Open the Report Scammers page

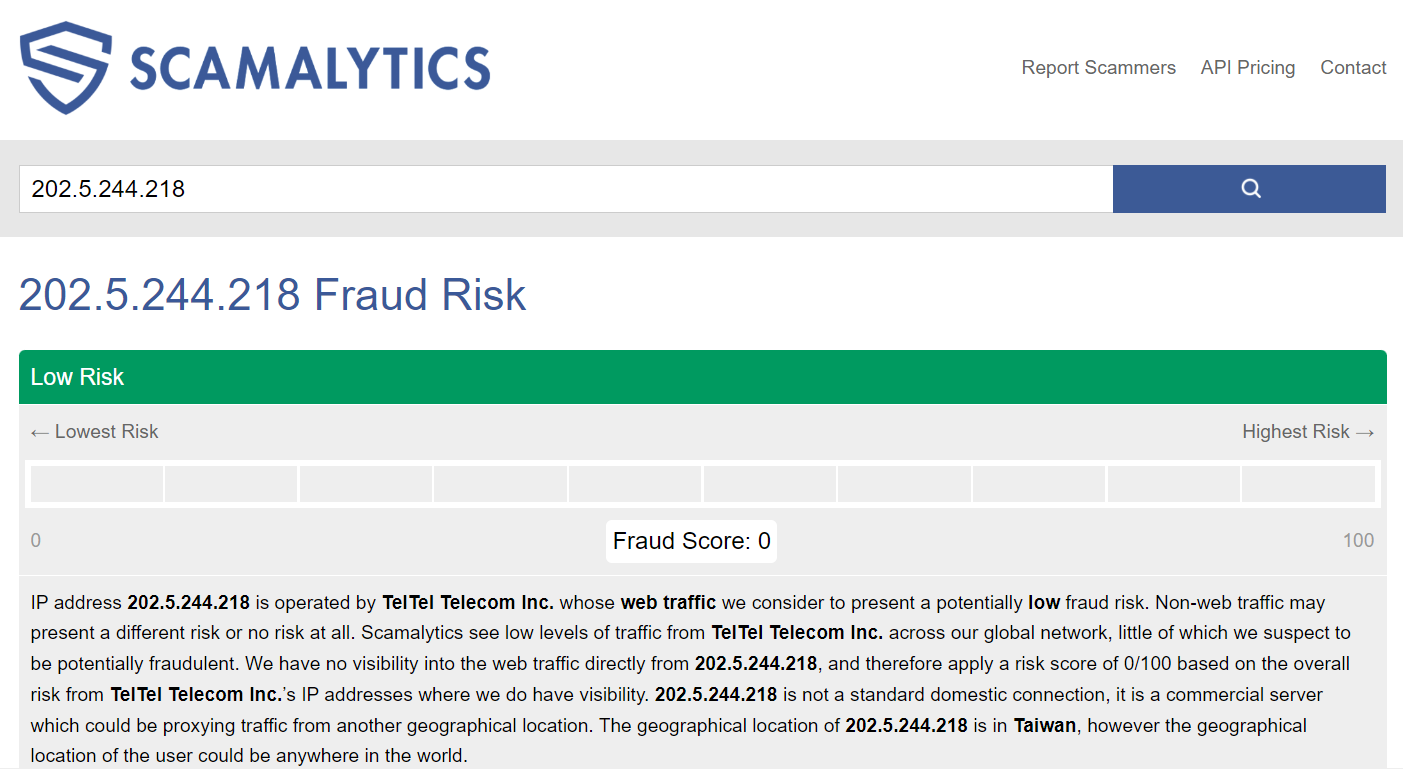click(1098, 67)
